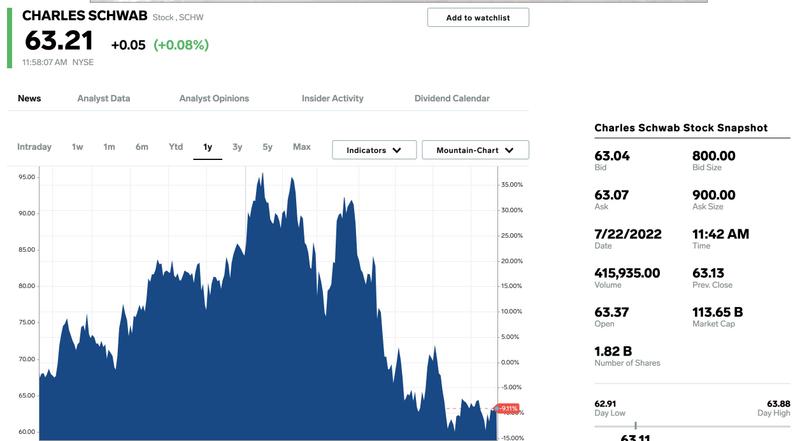This screenshot has height=441, width=800.
Task: Click the 415,935.00 Volume value
Action: 627,273
